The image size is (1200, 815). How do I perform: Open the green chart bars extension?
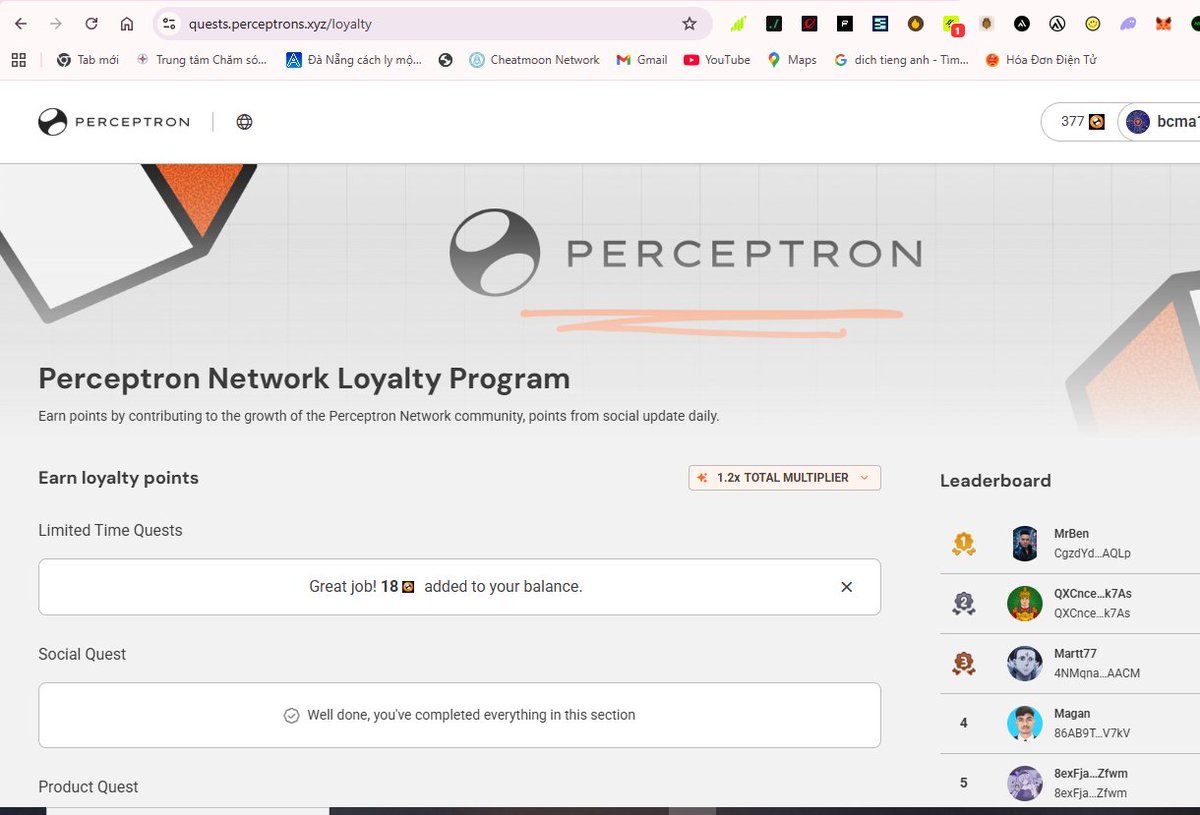(738, 23)
